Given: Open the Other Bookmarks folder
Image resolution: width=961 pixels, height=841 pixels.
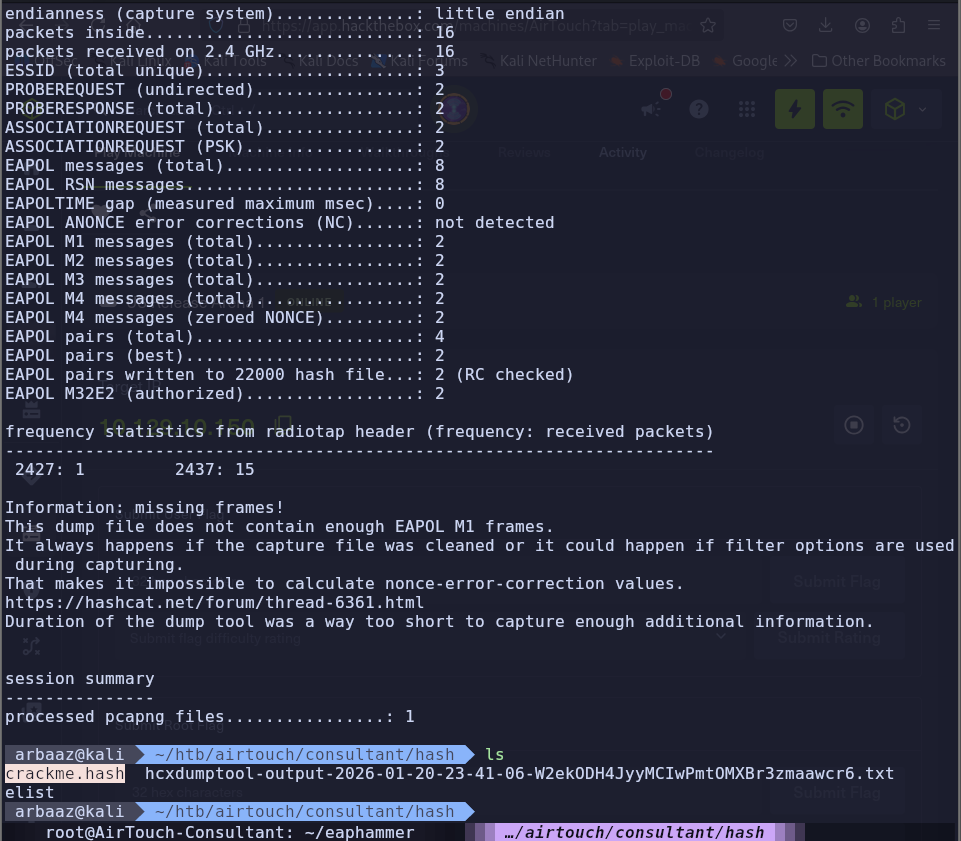Looking at the screenshot, I should 878,61.
